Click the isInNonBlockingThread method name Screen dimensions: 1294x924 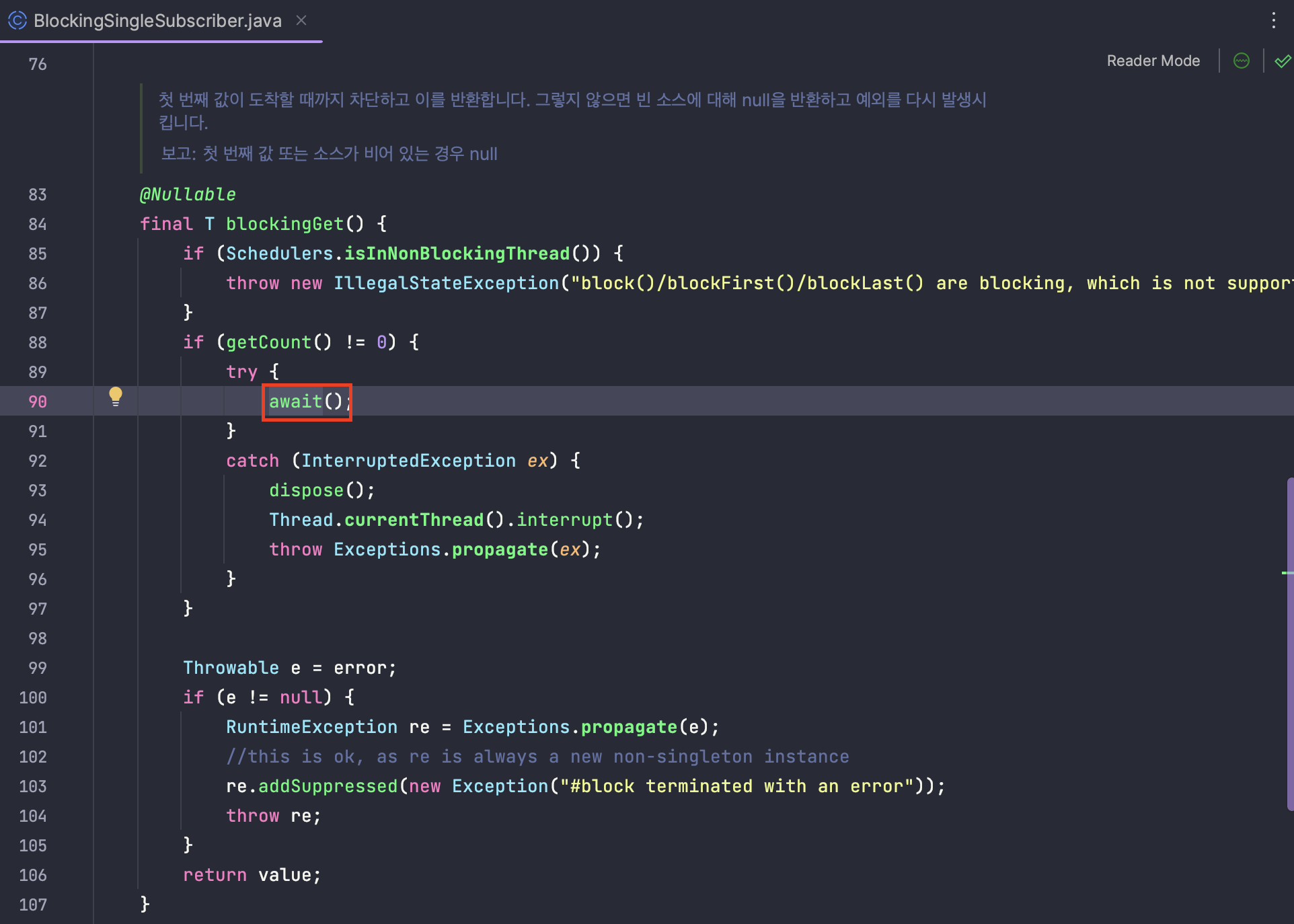[x=457, y=254]
